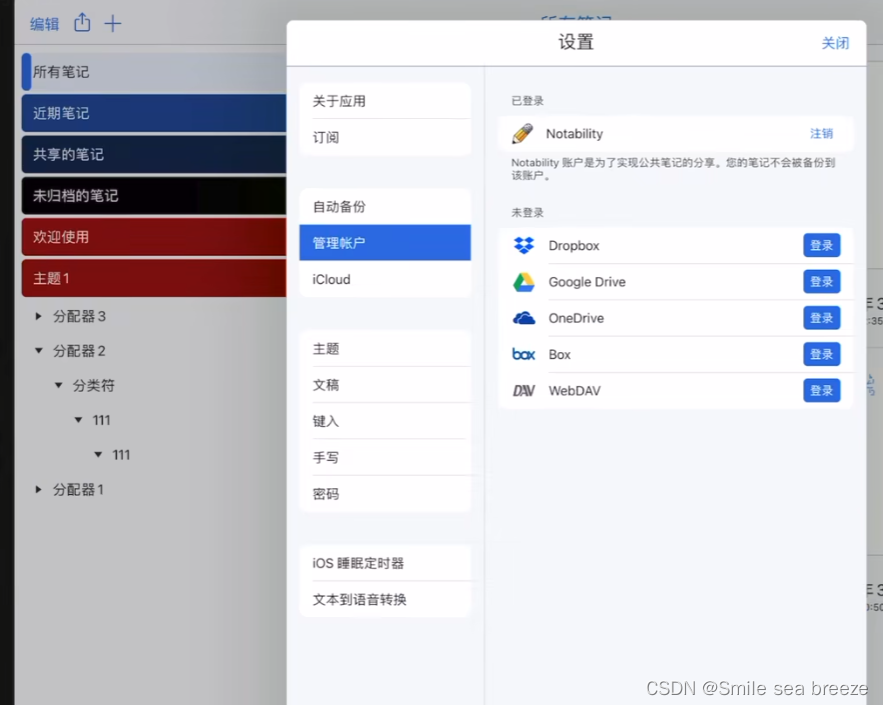883x705 pixels.
Task: Click 登录 next to WebDAV
Action: click(x=821, y=390)
